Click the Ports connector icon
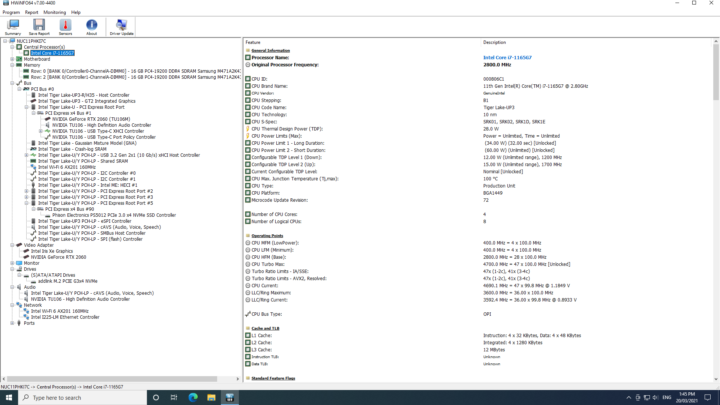 [x=19, y=323]
